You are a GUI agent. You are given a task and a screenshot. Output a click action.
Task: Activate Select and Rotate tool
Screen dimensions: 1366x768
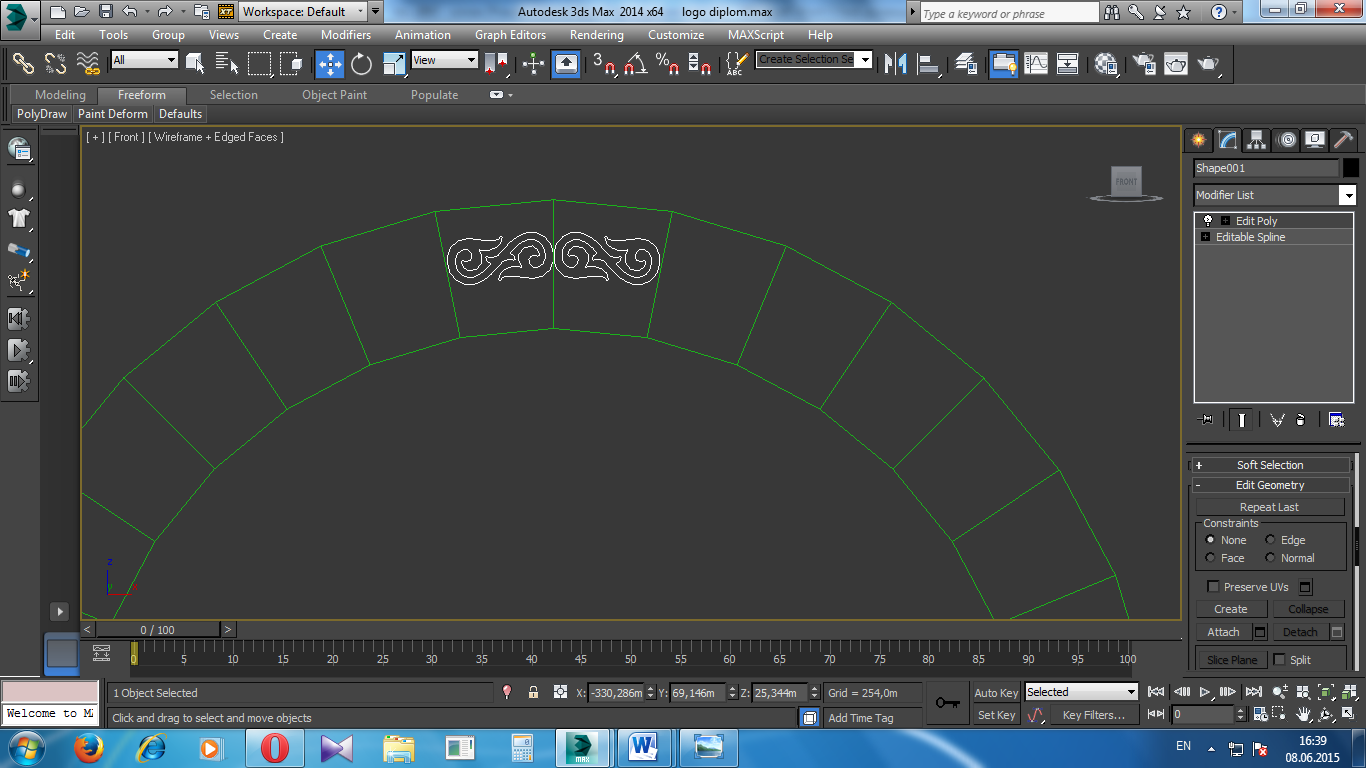[x=361, y=63]
